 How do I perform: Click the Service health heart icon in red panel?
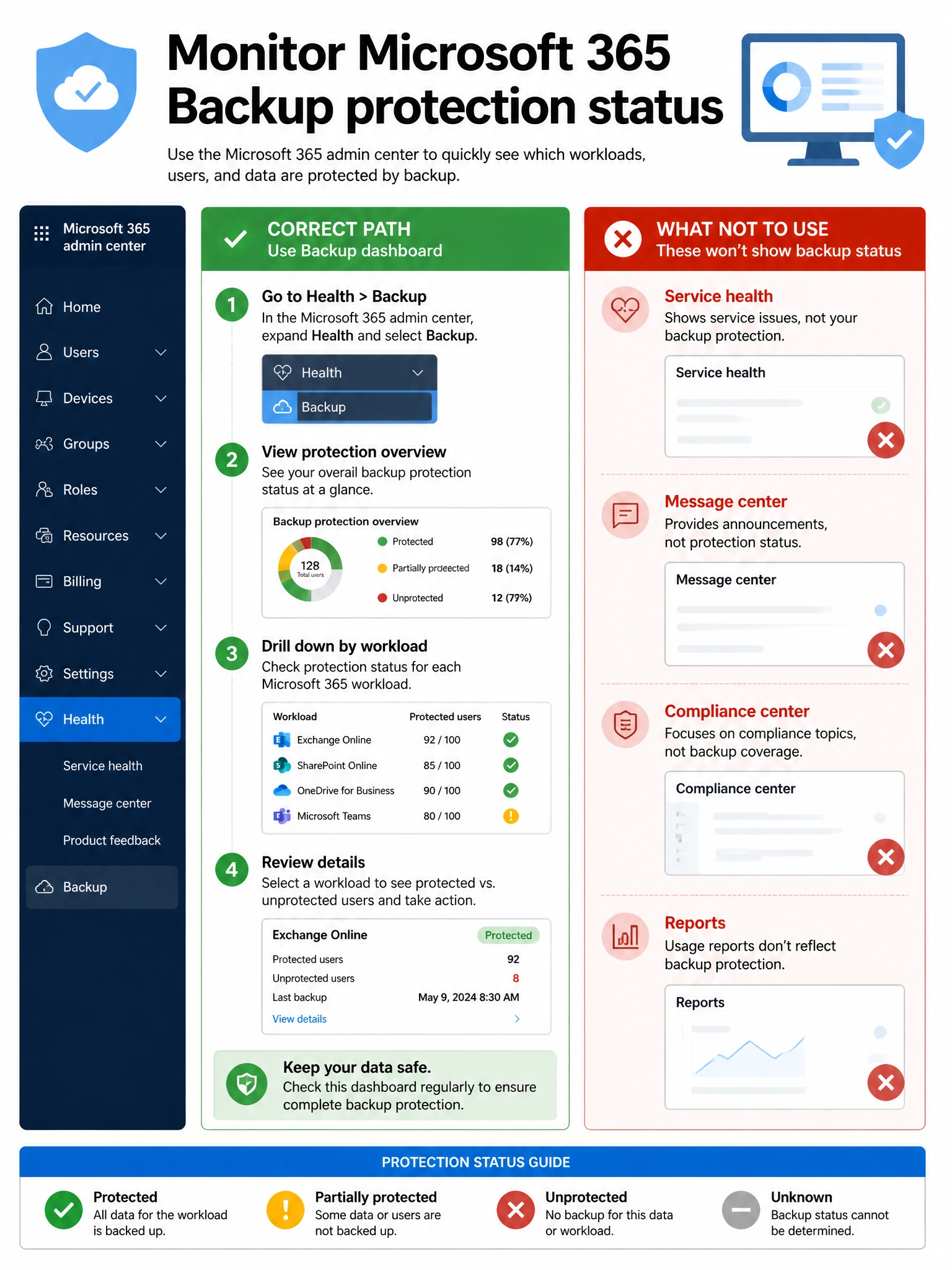(625, 309)
